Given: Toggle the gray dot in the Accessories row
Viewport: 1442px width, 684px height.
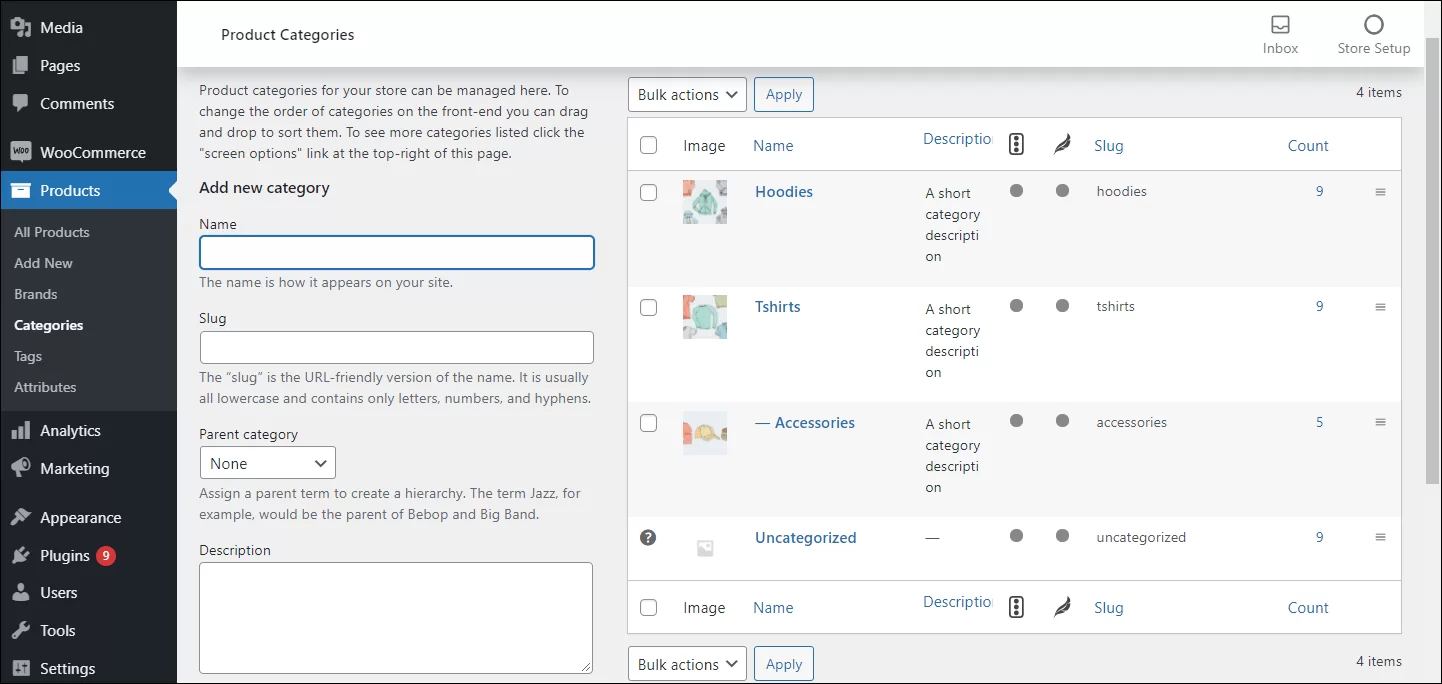Looking at the screenshot, I should [1017, 423].
